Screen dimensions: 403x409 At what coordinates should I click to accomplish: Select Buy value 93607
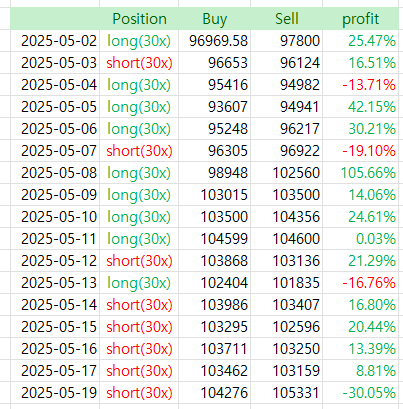(x=214, y=107)
